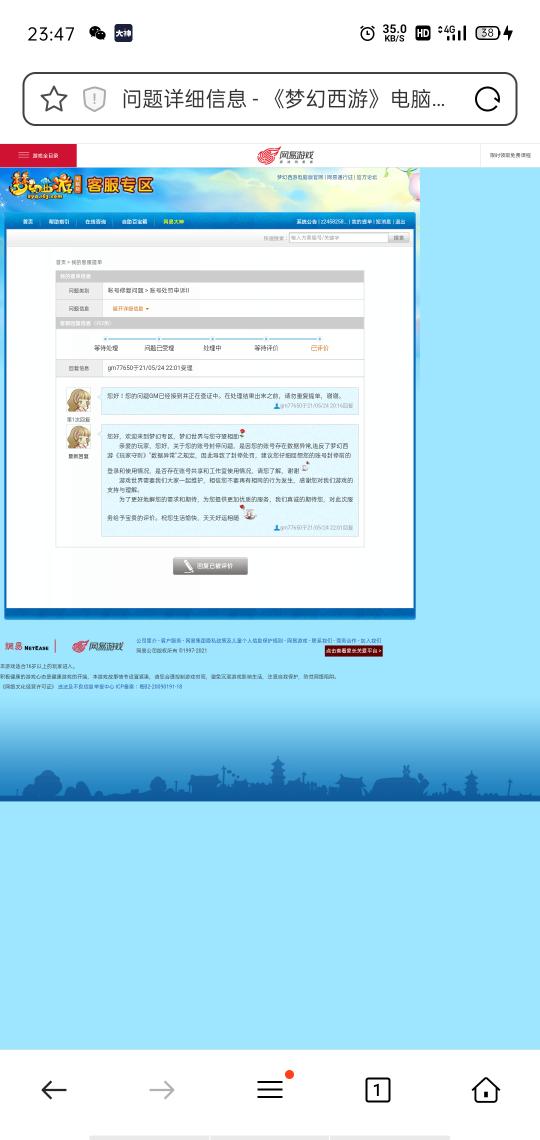
Task: Click the 已评价 progress step
Action: (319, 348)
